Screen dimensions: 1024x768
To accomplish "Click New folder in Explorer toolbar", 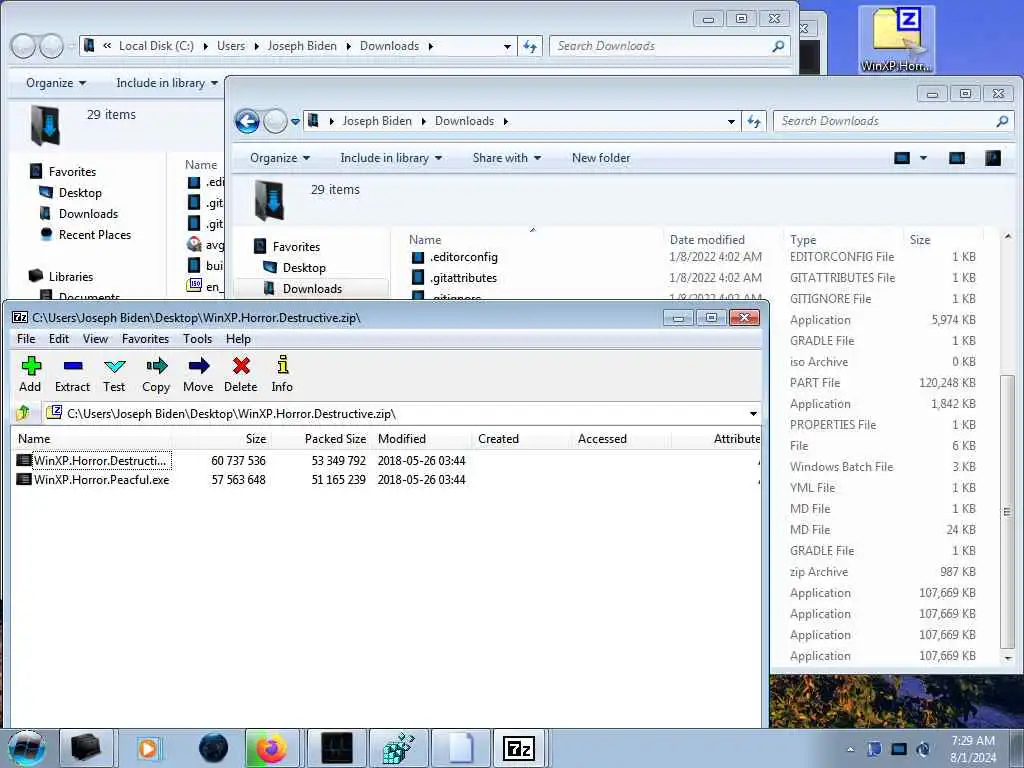I will (601, 158).
